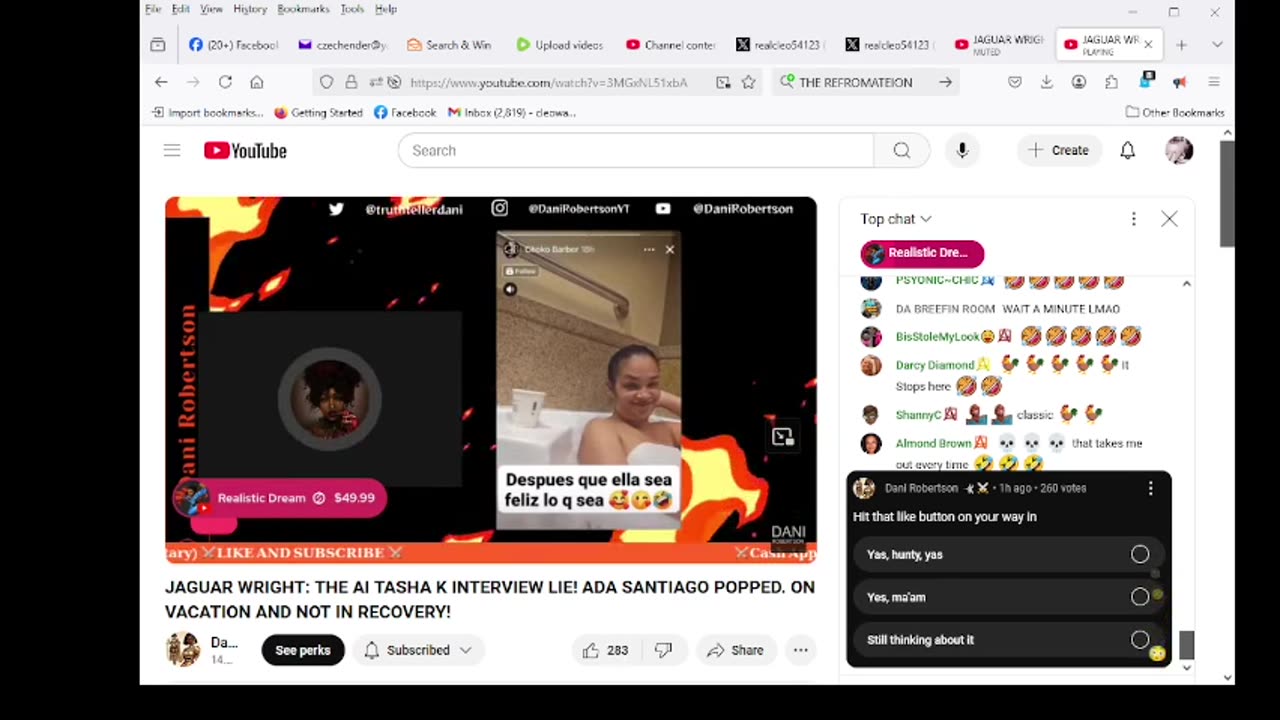Open the account avatar menu
Image resolution: width=1280 pixels, height=720 pixels.
[1179, 150]
